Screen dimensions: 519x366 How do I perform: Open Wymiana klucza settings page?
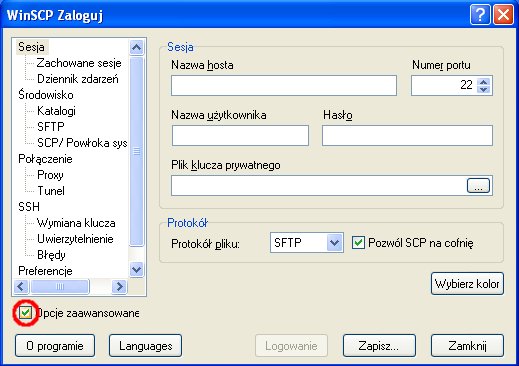76,223
